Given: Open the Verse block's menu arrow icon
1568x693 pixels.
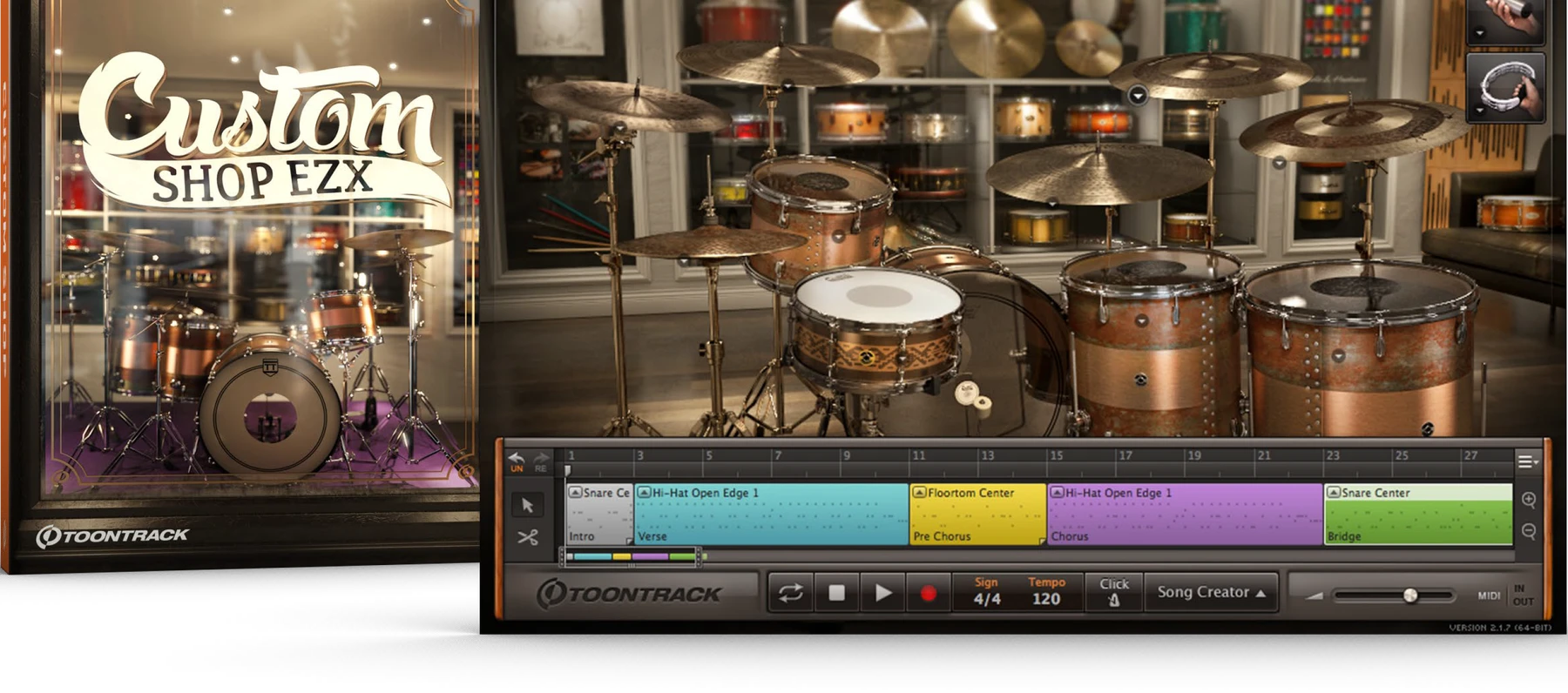Looking at the screenshot, I should [644, 493].
